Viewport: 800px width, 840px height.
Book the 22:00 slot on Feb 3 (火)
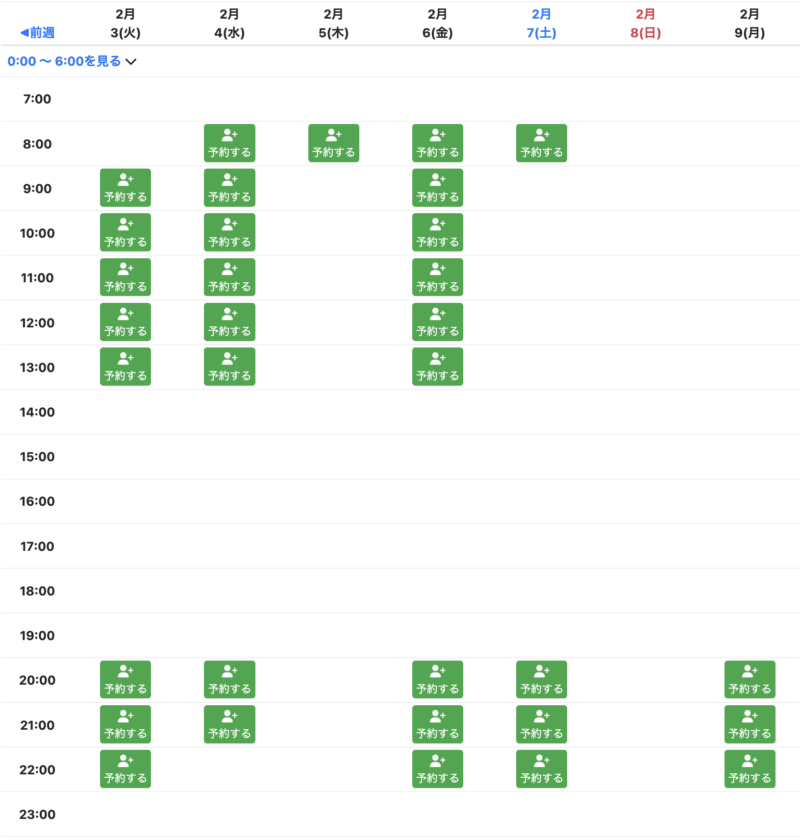(x=125, y=769)
